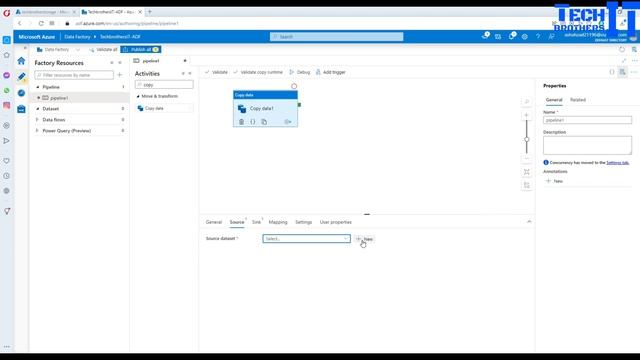Reload the page with the browser refresh icon
This screenshot has width=640, height=360.
coord(41,23)
